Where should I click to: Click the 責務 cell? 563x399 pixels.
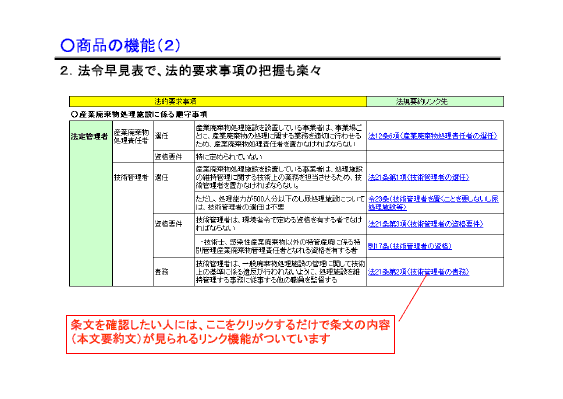(x=174, y=272)
